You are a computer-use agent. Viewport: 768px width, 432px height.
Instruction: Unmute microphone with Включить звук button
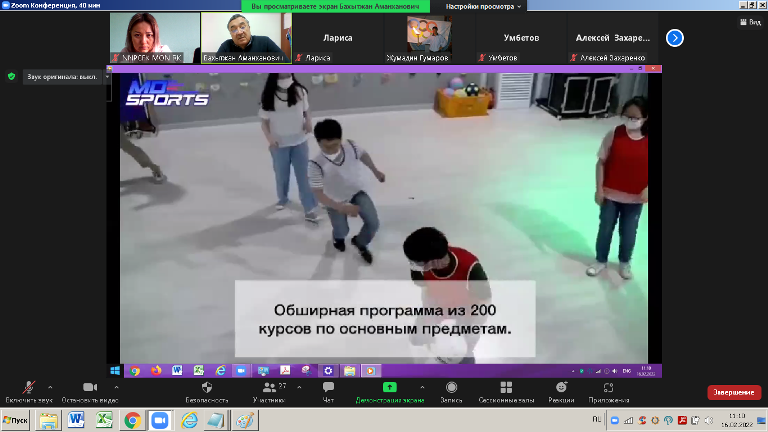(28, 392)
